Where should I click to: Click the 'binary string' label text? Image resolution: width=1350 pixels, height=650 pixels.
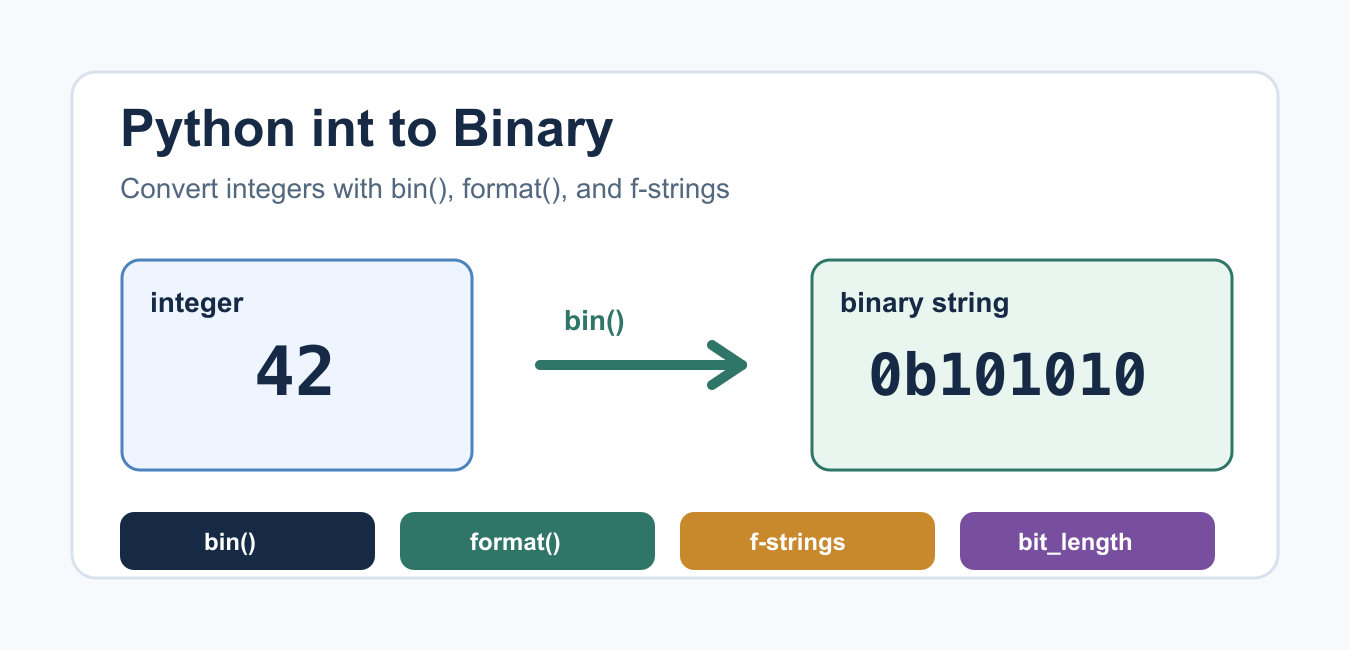pyautogui.click(x=924, y=303)
